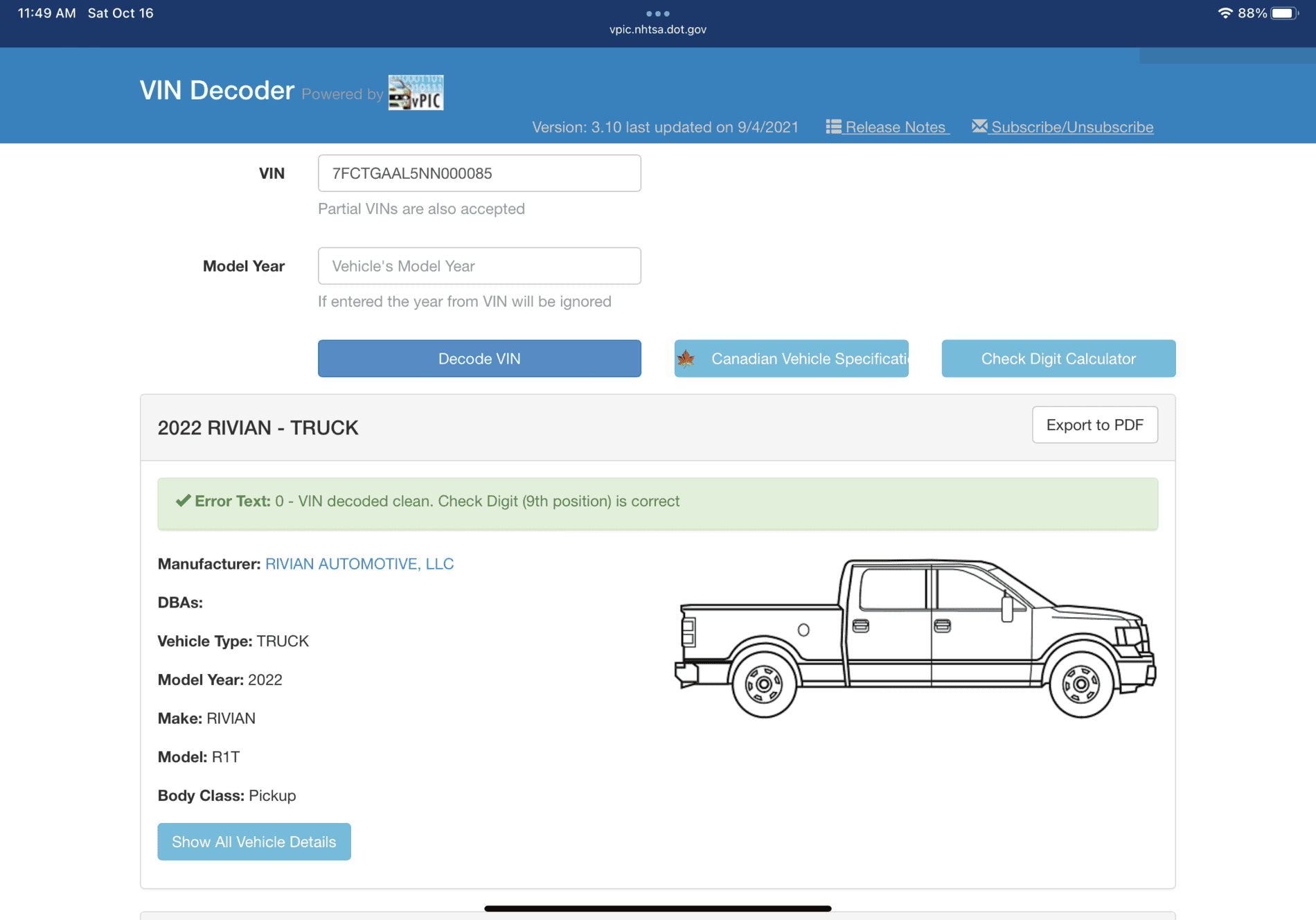Open the Check Digit Calculator
The height and width of the screenshot is (920, 1316).
[x=1058, y=358]
